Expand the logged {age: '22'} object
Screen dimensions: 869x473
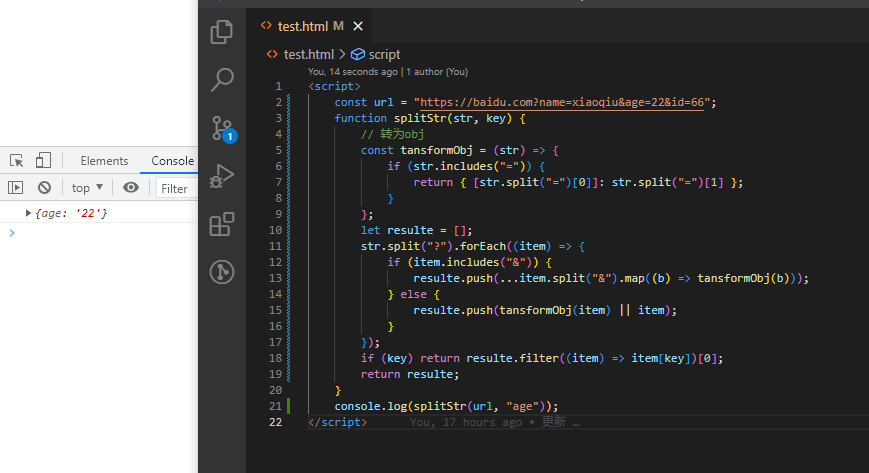[x=28, y=214]
